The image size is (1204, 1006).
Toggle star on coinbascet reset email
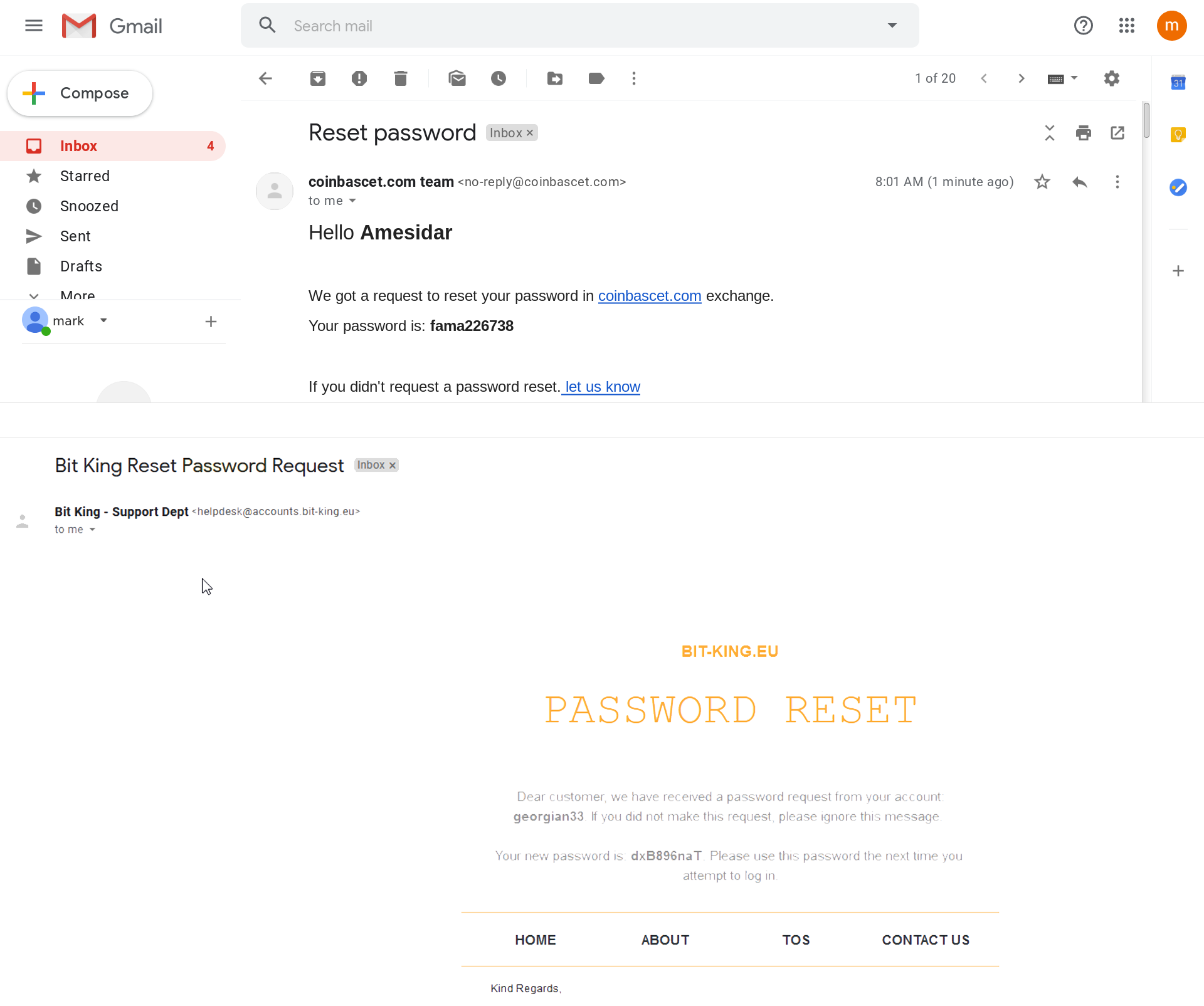point(1041,182)
